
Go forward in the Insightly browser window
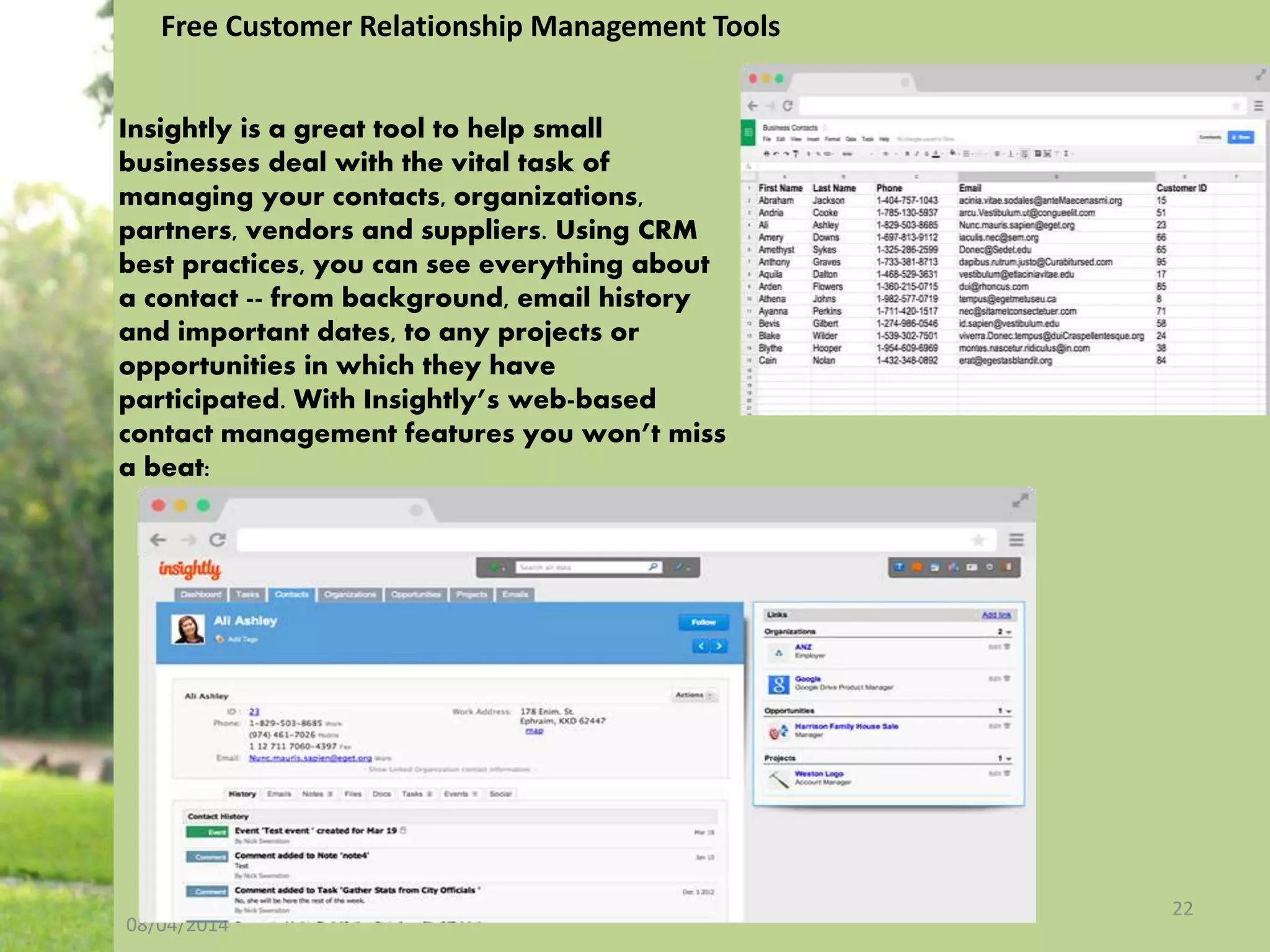pyautogui.click(x=189, y=540)
